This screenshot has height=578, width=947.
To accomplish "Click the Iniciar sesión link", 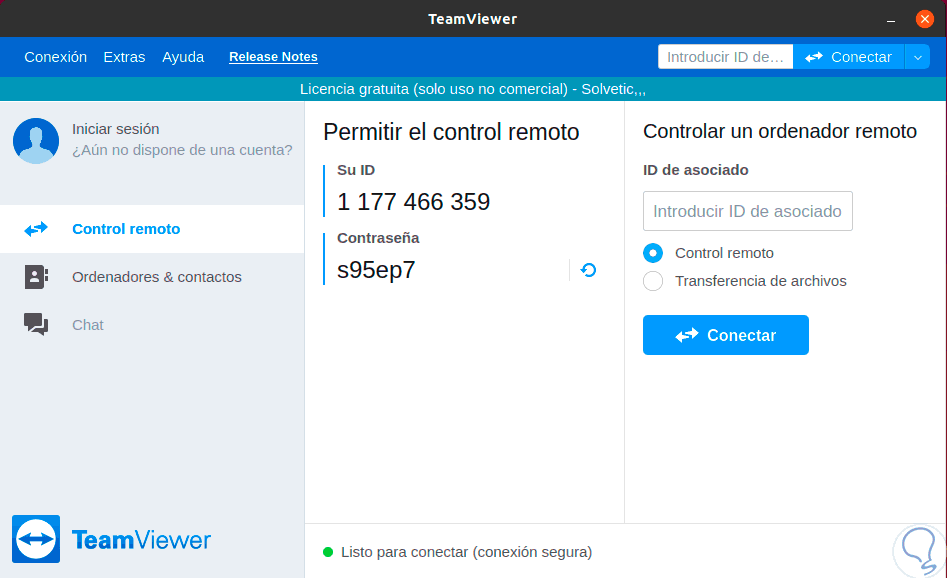I will coord(115,129).
